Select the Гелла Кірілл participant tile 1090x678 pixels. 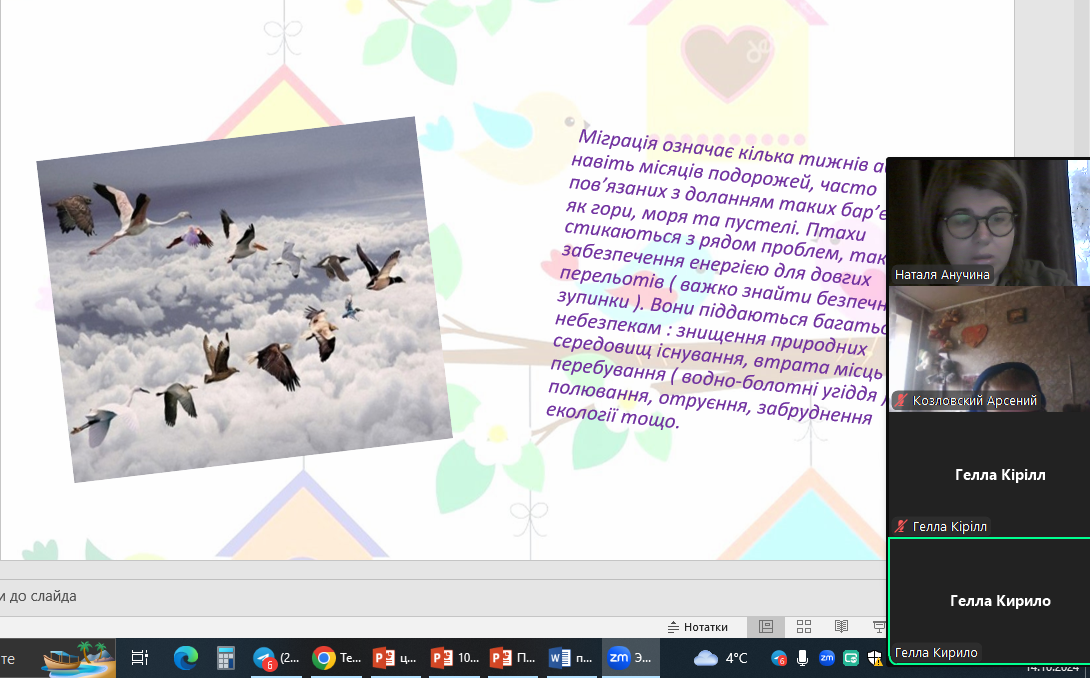[x=989, y=475]
